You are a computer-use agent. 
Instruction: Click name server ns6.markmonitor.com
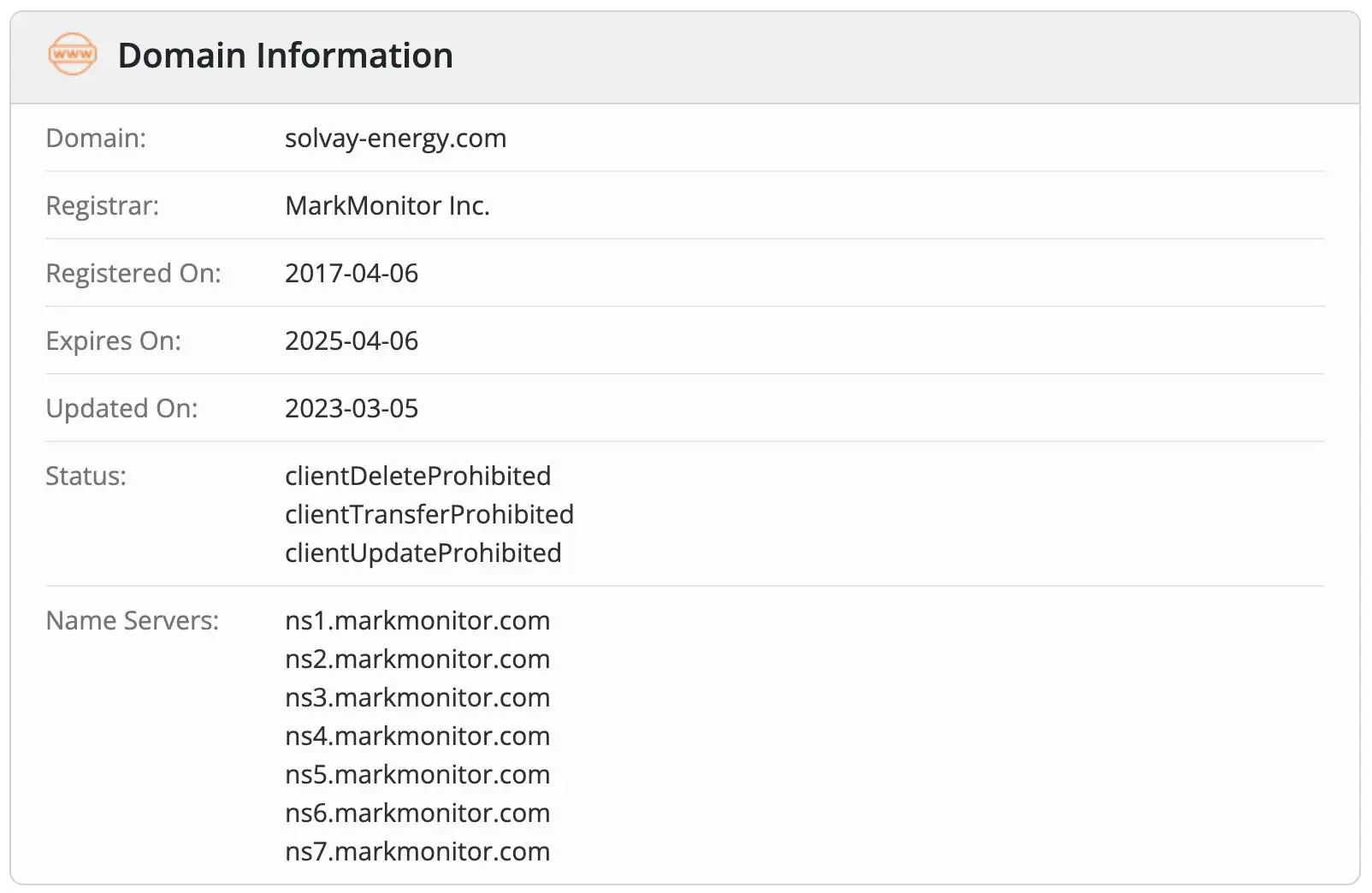417,813
